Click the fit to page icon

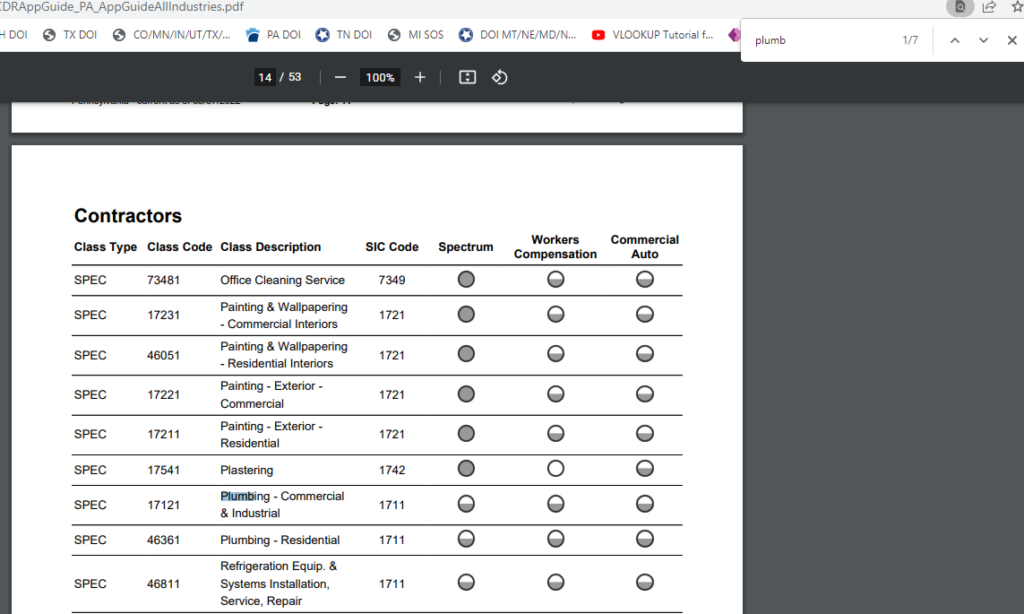pos(467,77)
